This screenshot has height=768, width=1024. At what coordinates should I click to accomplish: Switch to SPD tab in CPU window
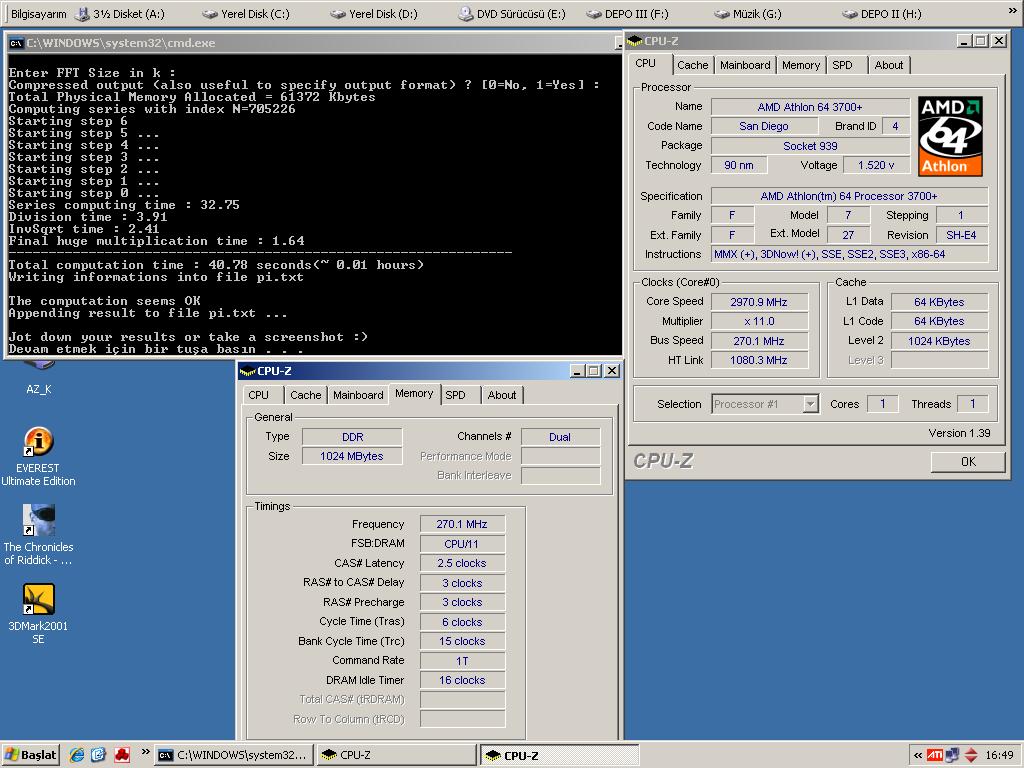coord(846,65)
